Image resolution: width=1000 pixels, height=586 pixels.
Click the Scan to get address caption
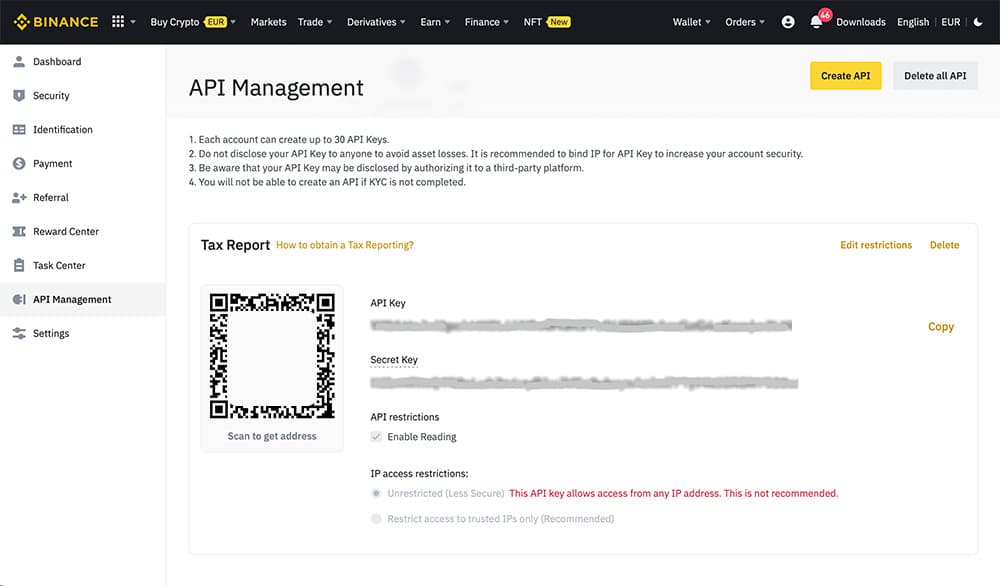coord(272,436)
